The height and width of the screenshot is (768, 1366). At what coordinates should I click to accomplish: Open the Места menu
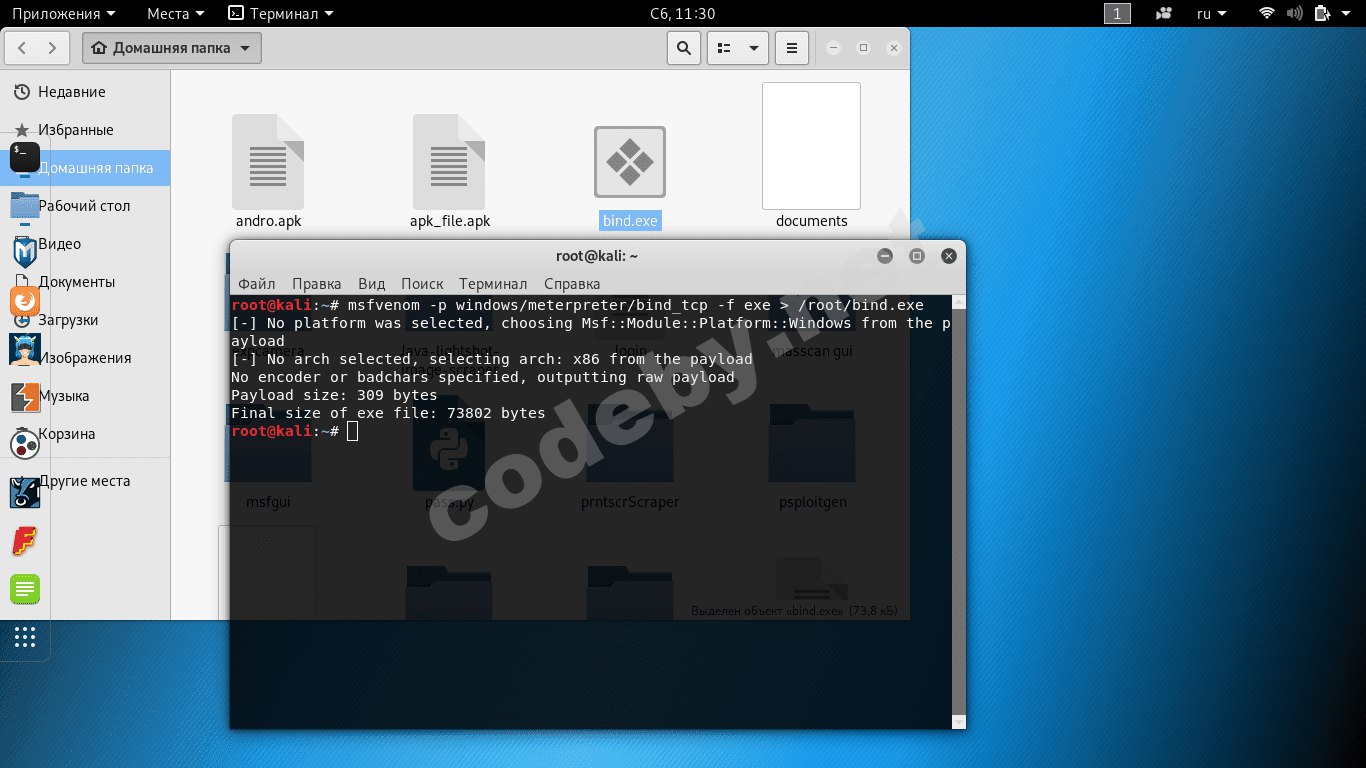[x=176, y=14]
